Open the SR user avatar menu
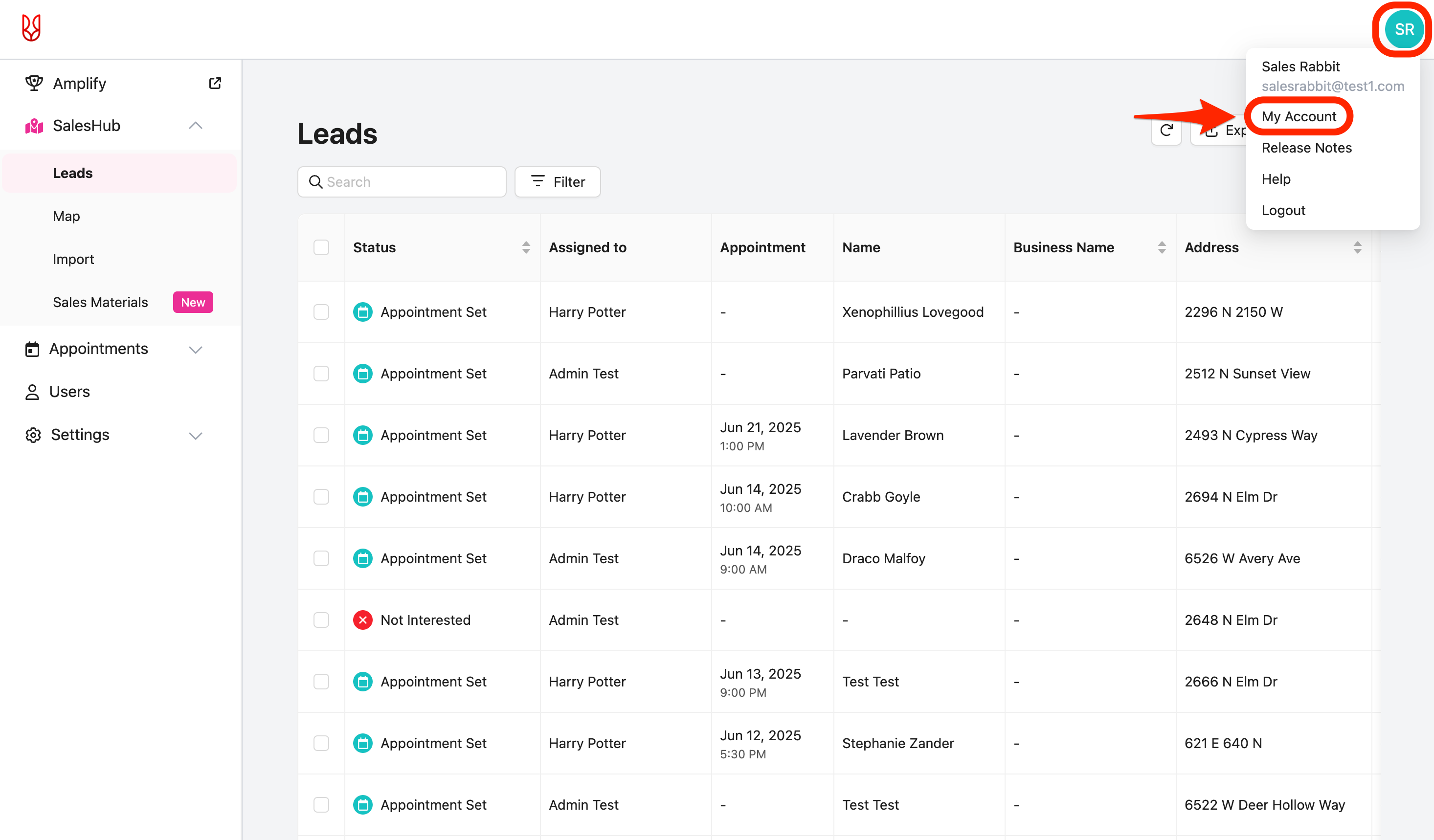The image size is (1434, 840). [1403, 29]
